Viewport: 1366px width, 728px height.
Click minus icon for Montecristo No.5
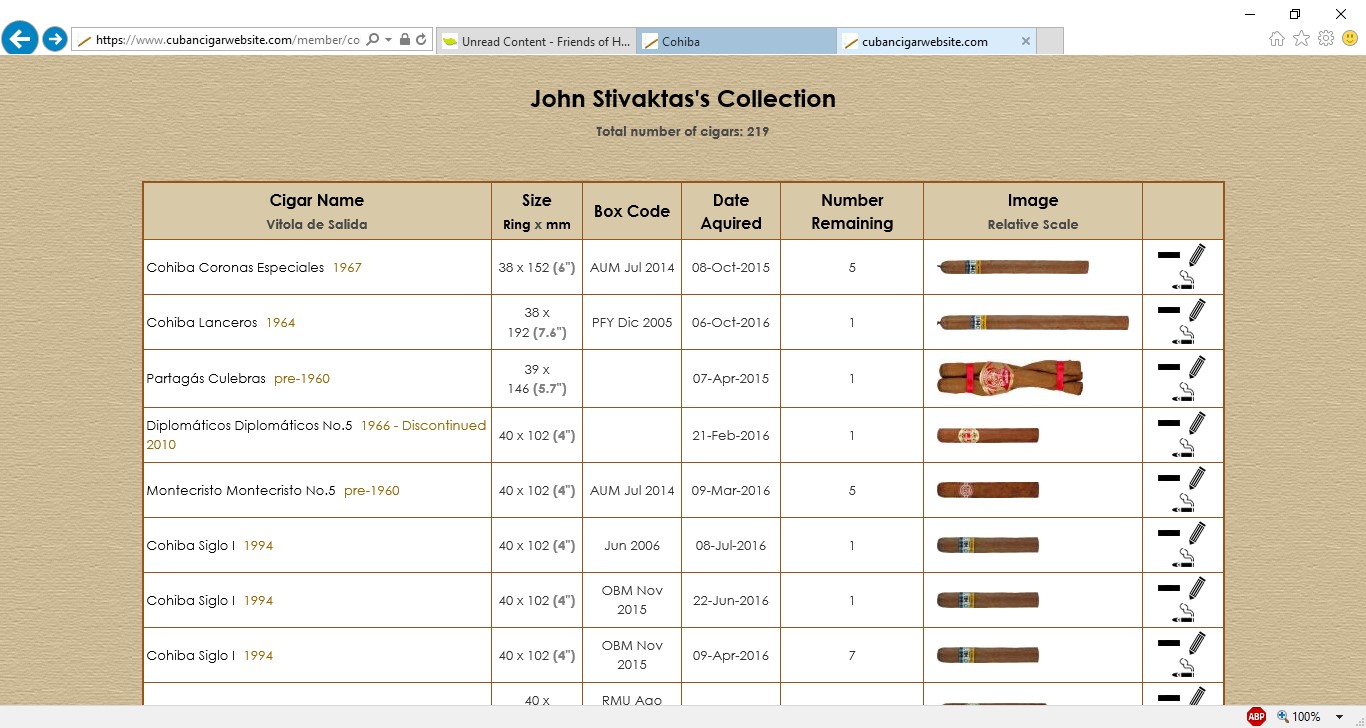[1168, 478]
